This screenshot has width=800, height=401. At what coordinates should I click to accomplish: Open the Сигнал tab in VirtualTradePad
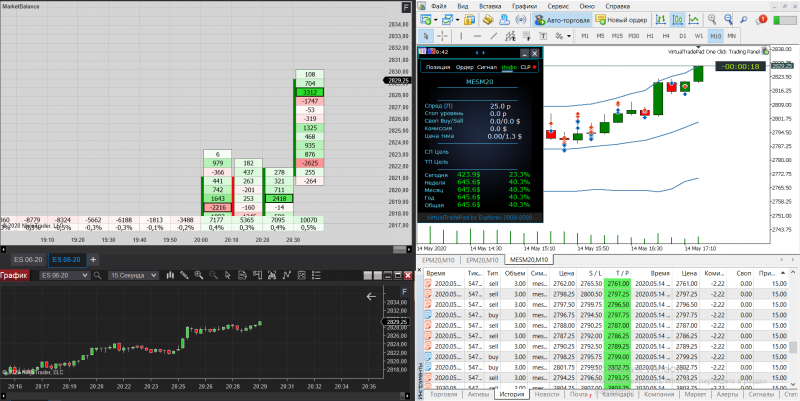click(487, 67)
